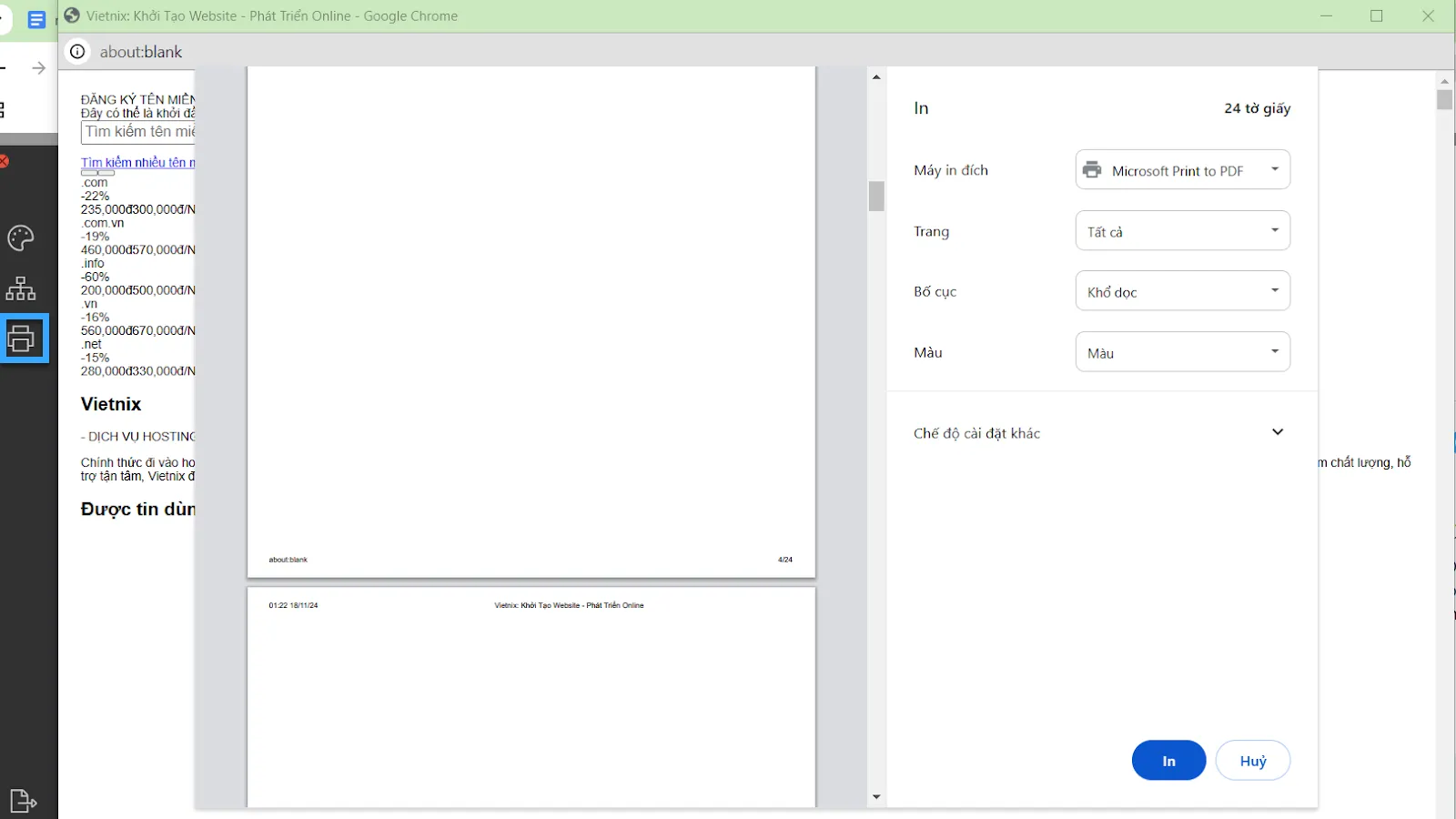Click the .net domain text
Viewport: 1456px width, 819px height.
(x=91, y=345)
